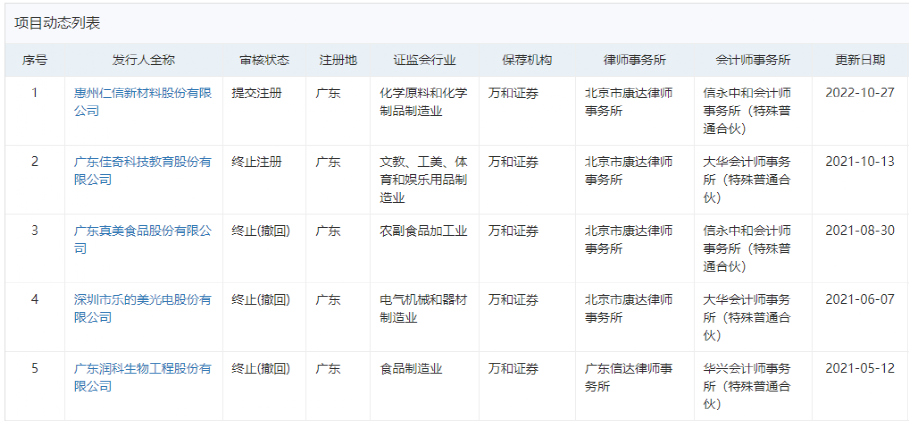The image size is (909, 421).
Task: Click 食品制造业 industry cell
Action: (411, 369)
